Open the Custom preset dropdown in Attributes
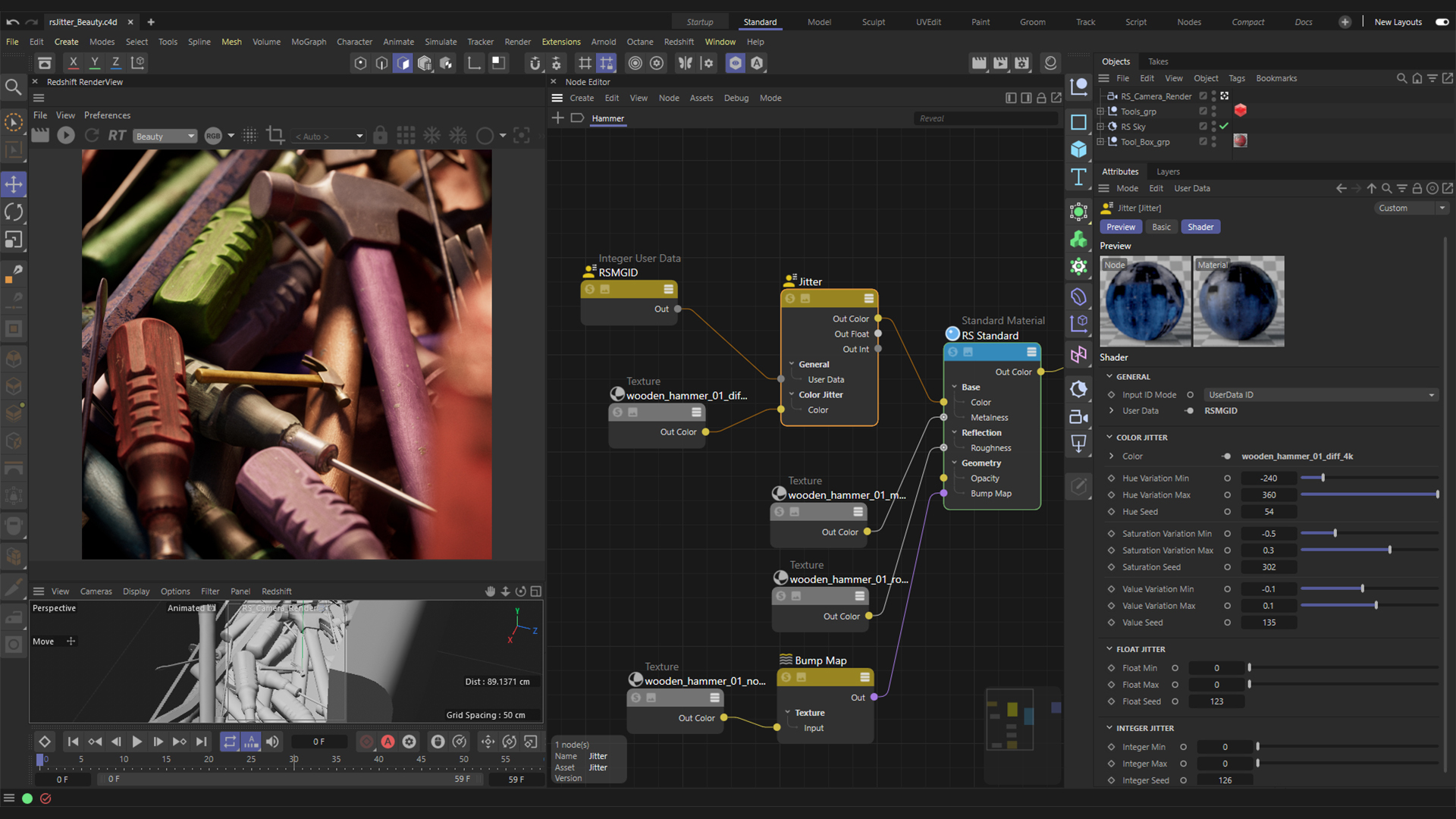 (x=1411, y=208)
